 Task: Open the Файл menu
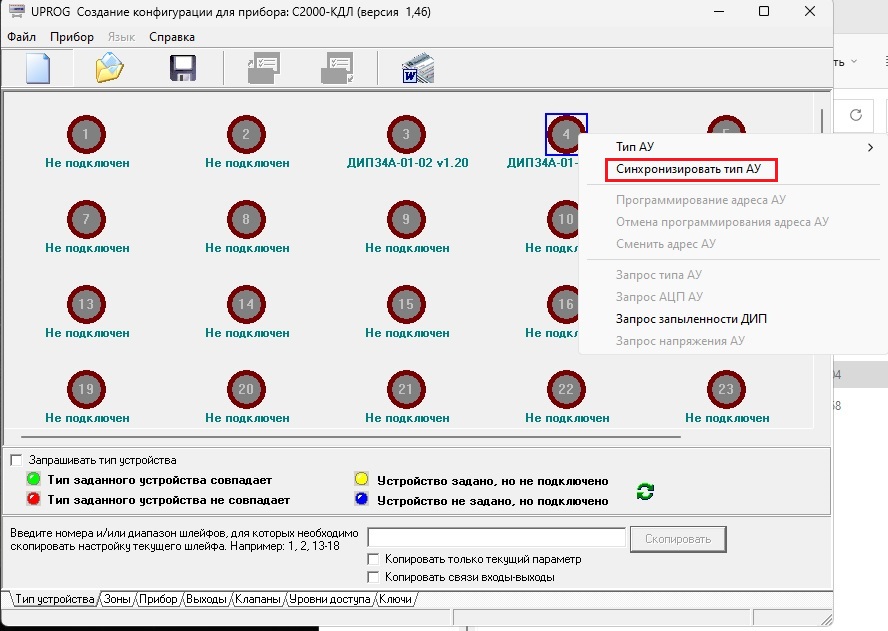click(x=22, y=37)
